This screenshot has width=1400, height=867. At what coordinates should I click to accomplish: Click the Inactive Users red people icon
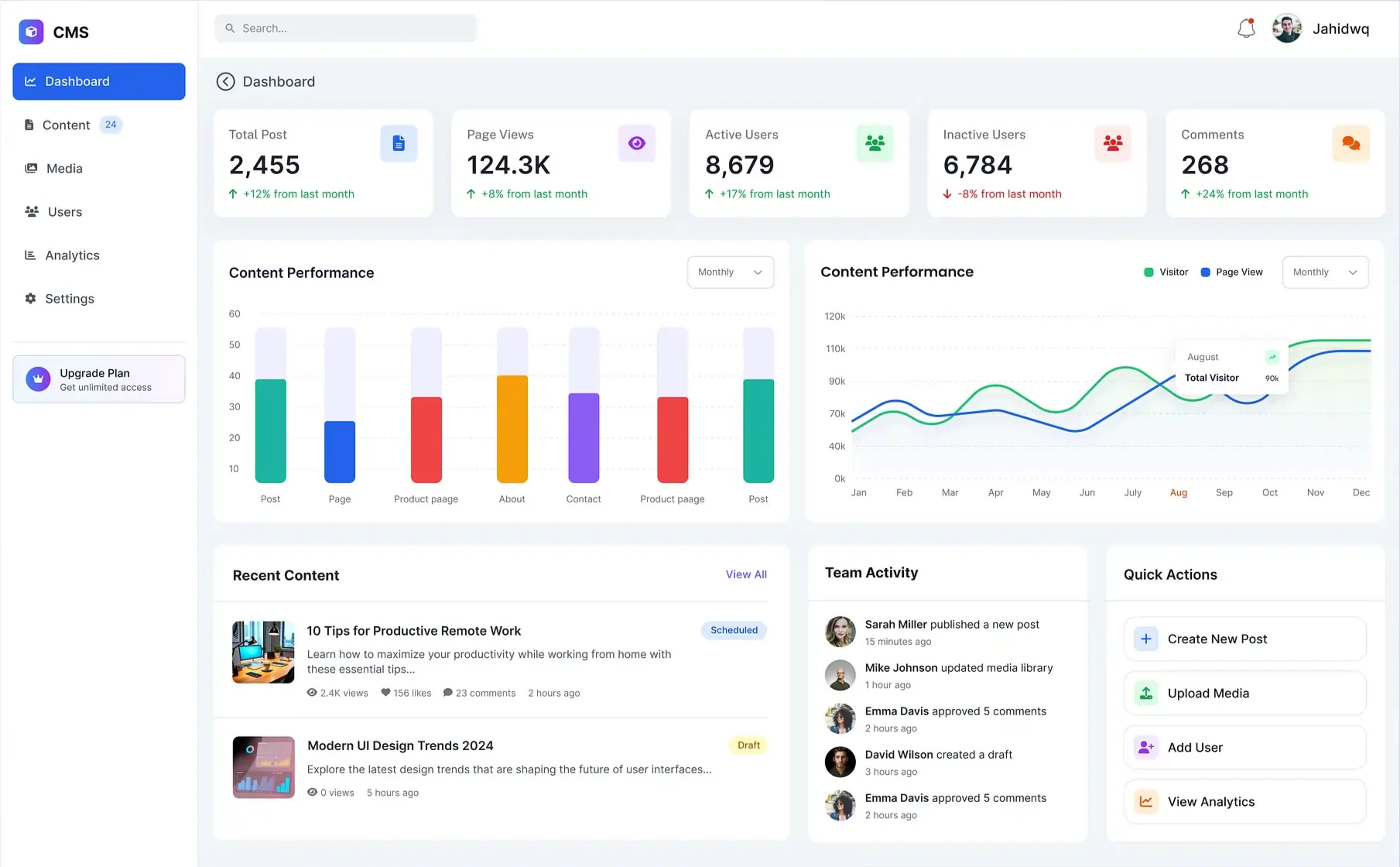pos(1113,143)
